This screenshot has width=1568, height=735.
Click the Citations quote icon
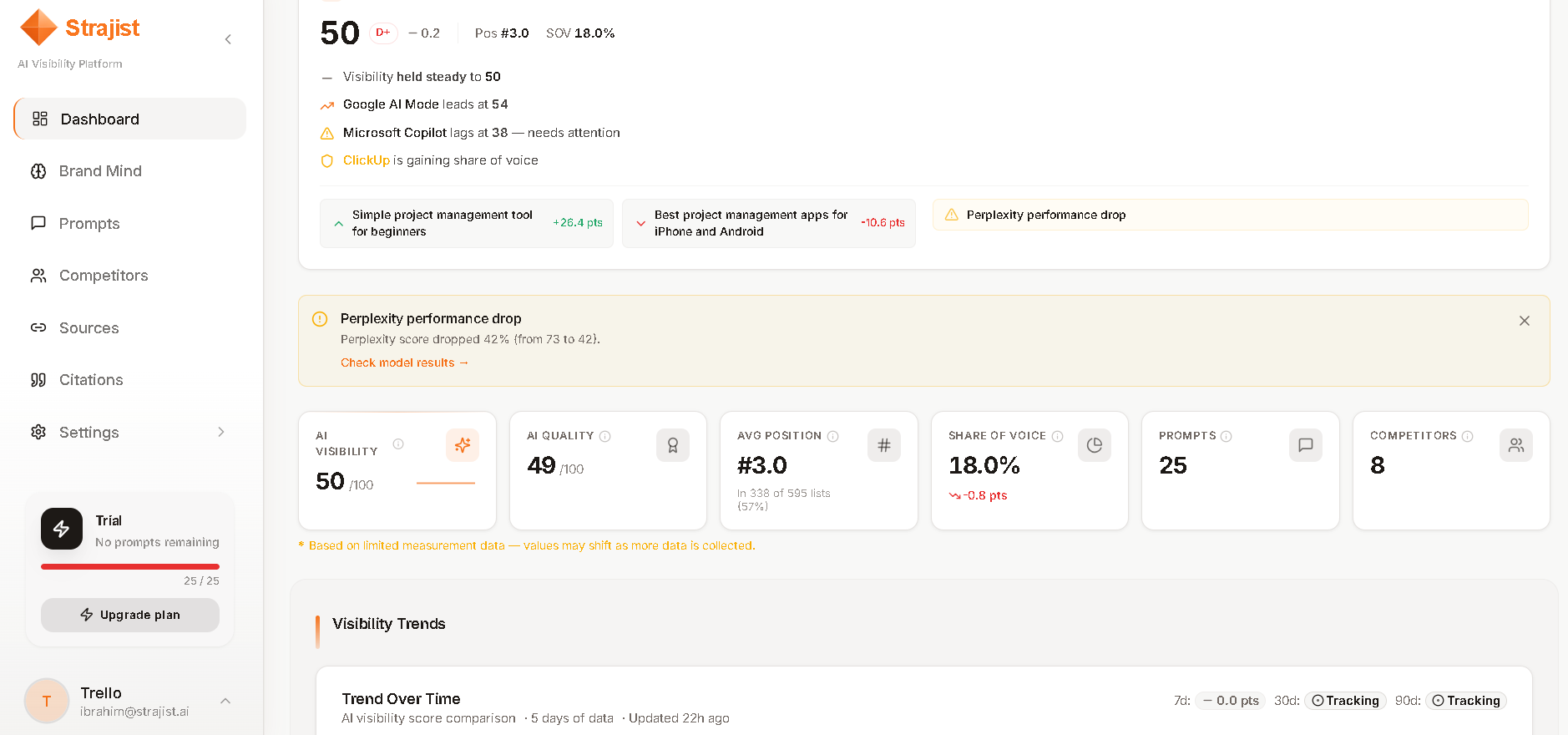click(x=38, y=380)
